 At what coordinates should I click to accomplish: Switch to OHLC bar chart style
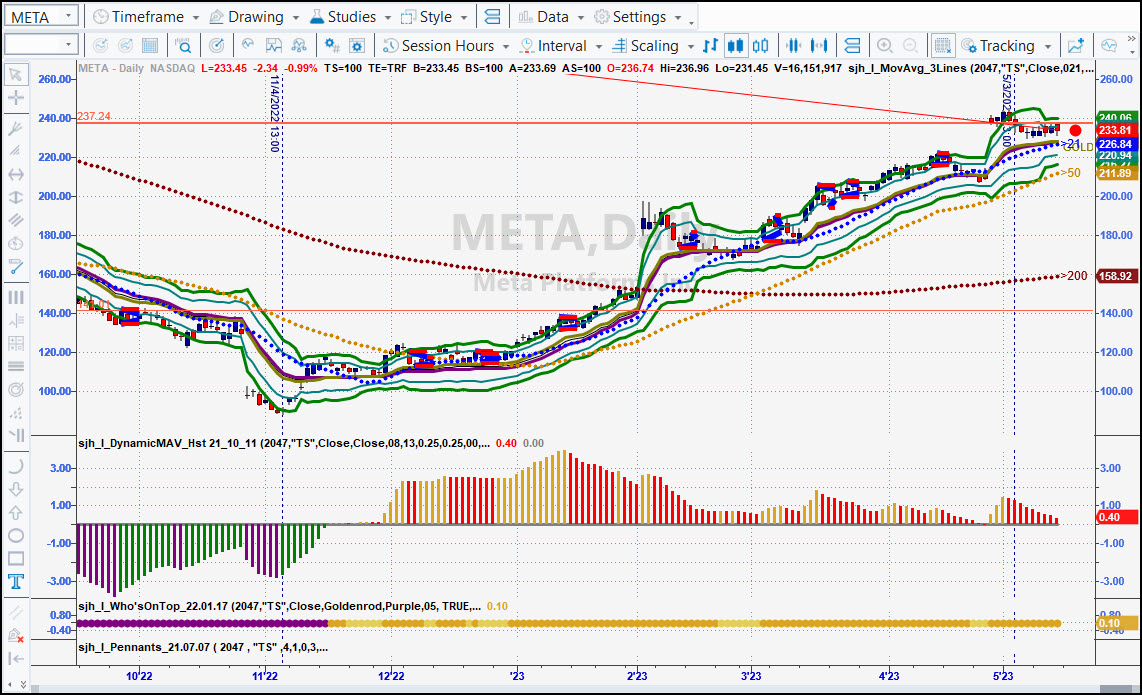point(710,46)
